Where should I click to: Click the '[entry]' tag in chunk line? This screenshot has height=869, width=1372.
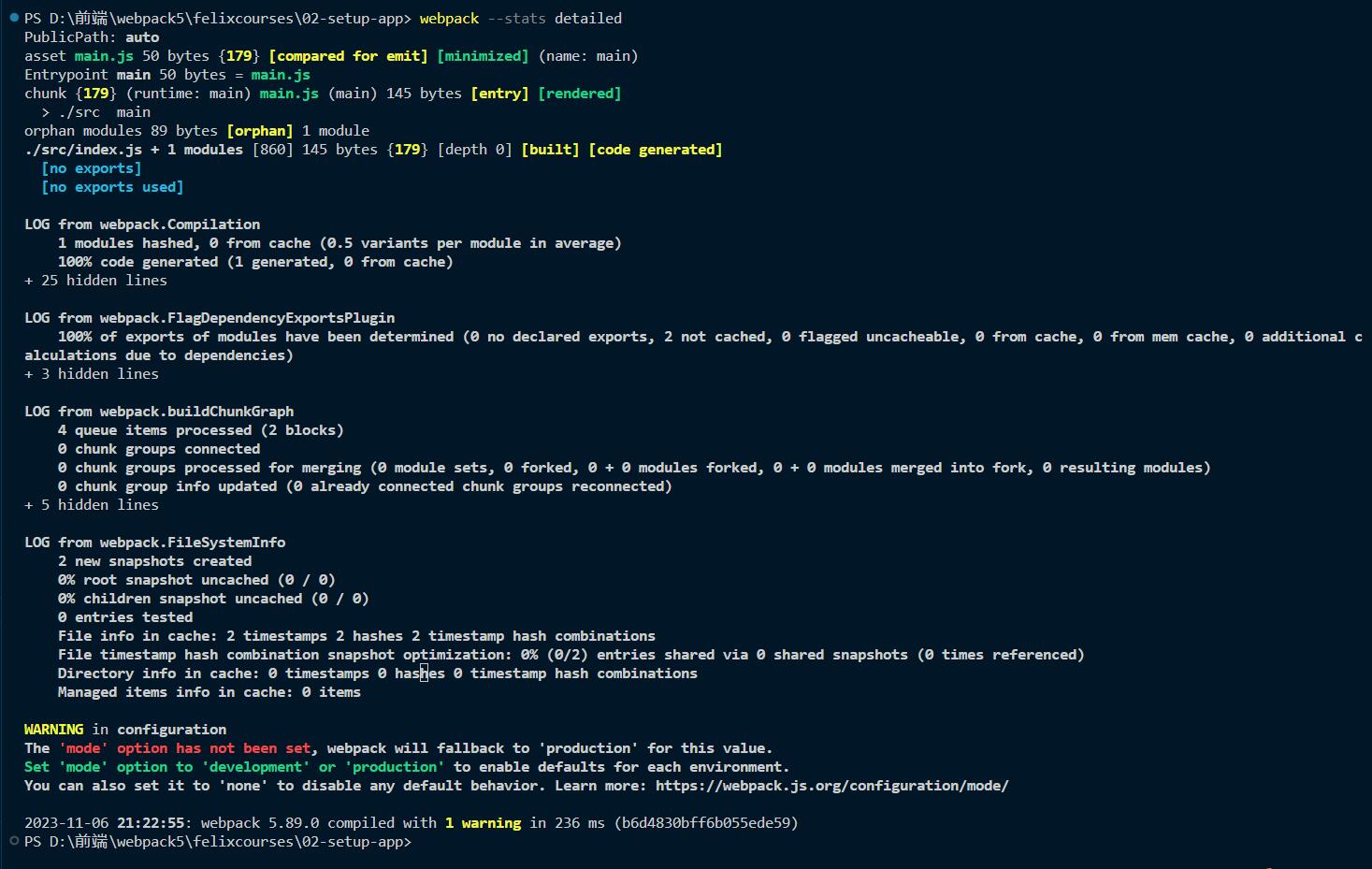coord(499,94)
